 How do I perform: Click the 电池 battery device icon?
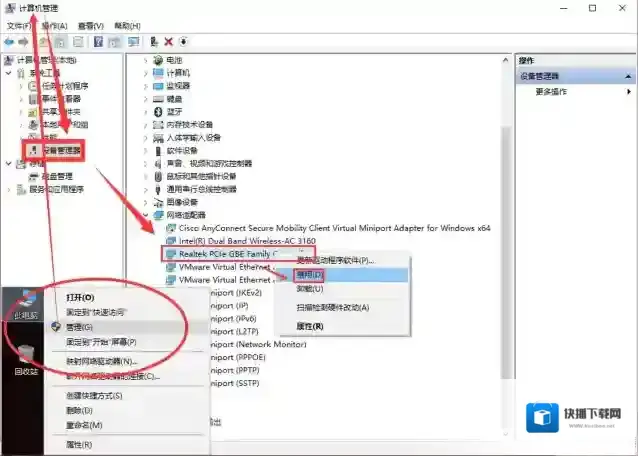(x=159, y=60)
